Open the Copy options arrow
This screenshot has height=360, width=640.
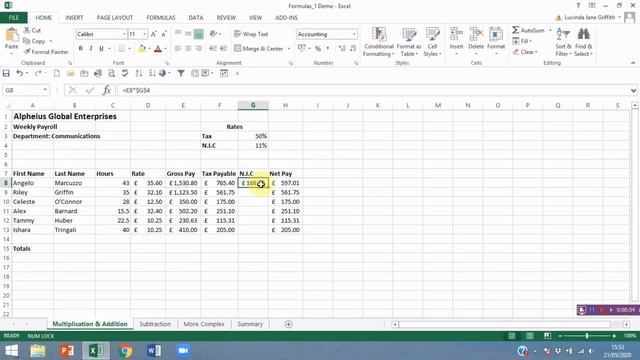coord(51,41)
